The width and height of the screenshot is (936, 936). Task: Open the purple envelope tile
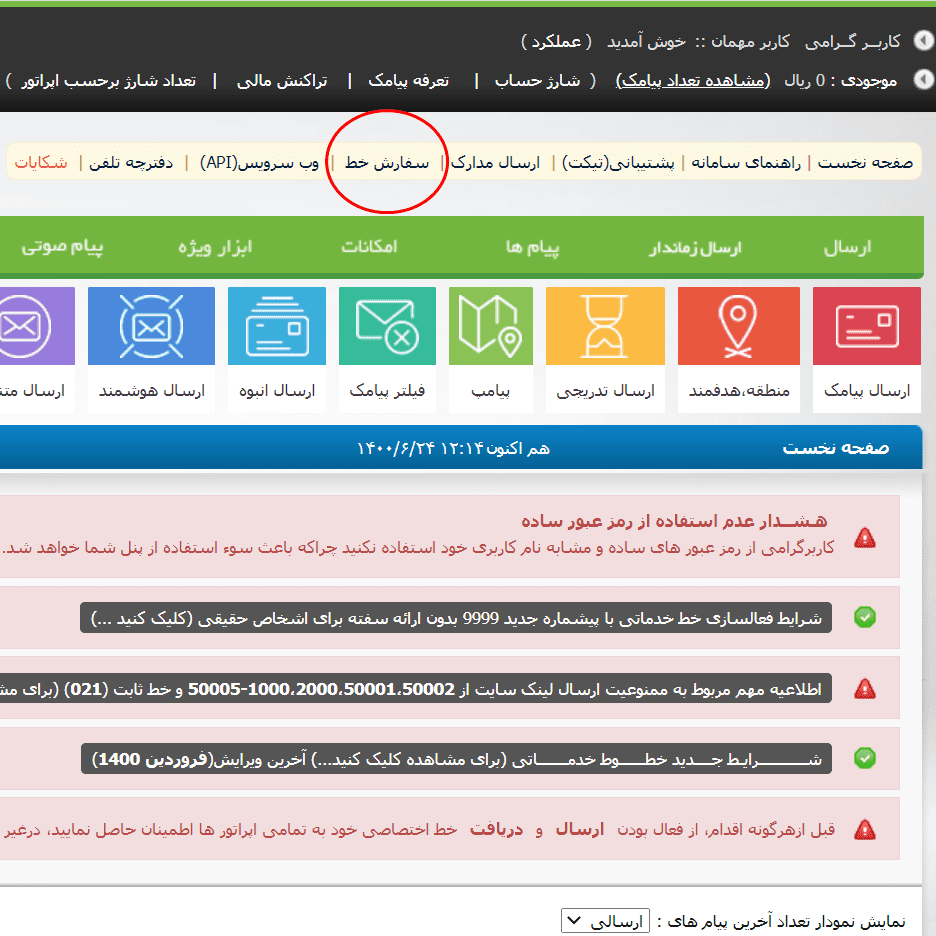(x=37, y=326)
